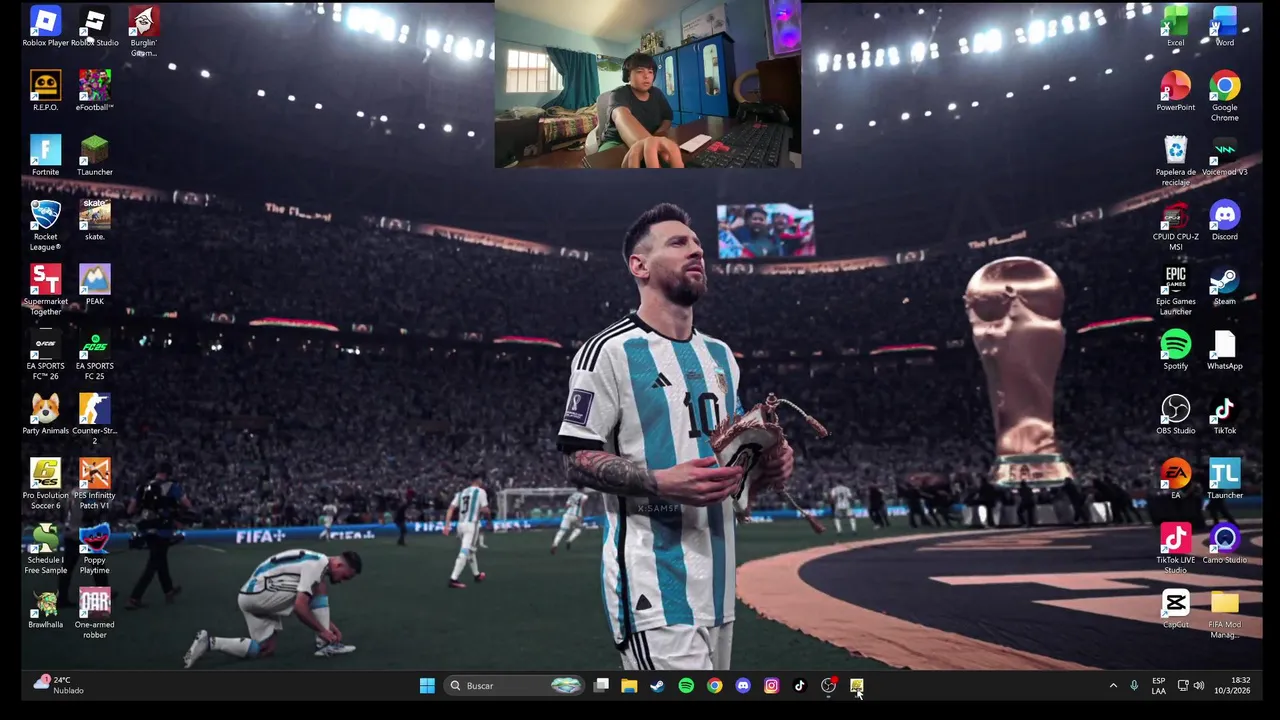
Task: Click the webcam overlay video
Action: coord(647,84)
